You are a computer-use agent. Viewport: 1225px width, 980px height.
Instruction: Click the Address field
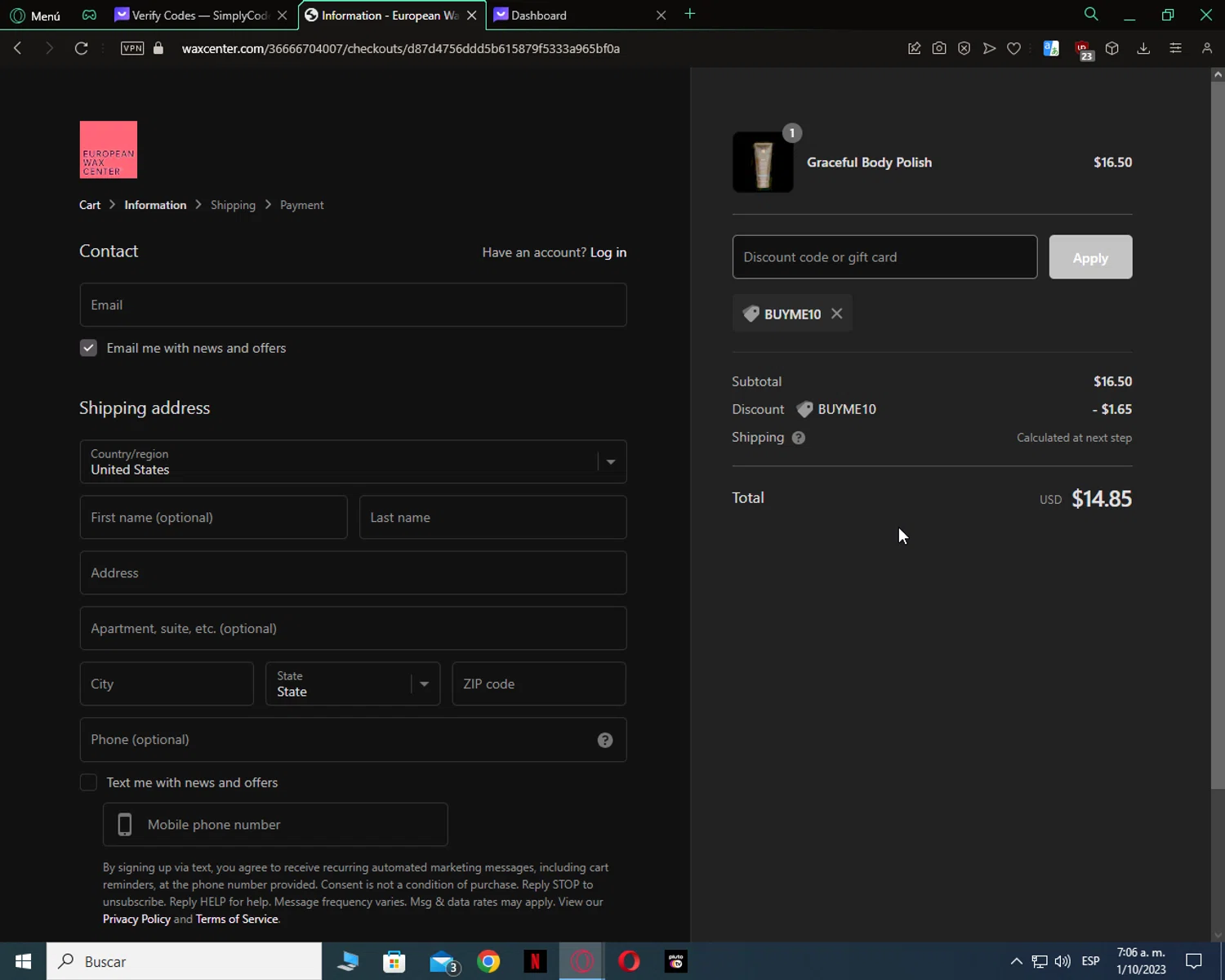tap(353, 572)
